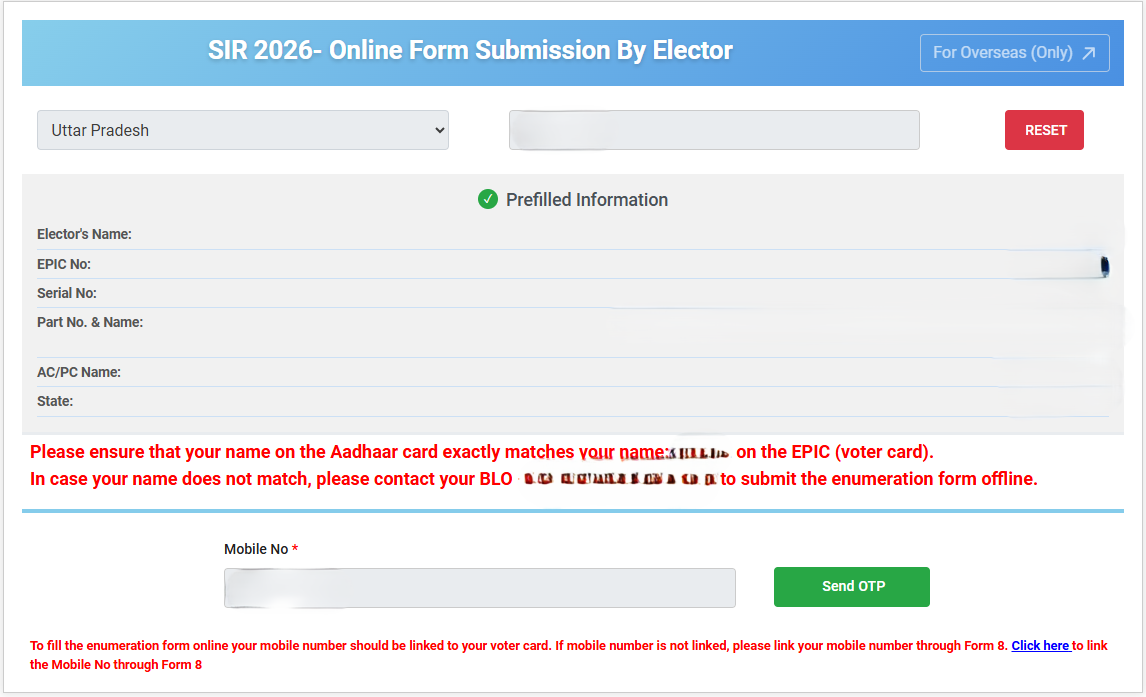Click the Prefilled Information heading text

[x=586, y=200]
